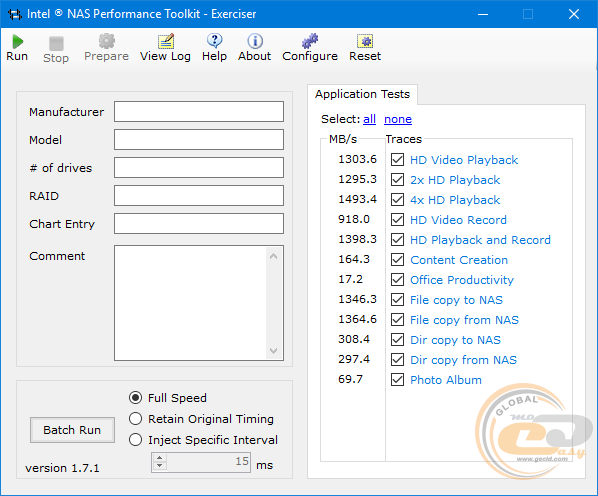Click the Photo Album trace label
The image size is (598, 496).
tap(445, 380)
